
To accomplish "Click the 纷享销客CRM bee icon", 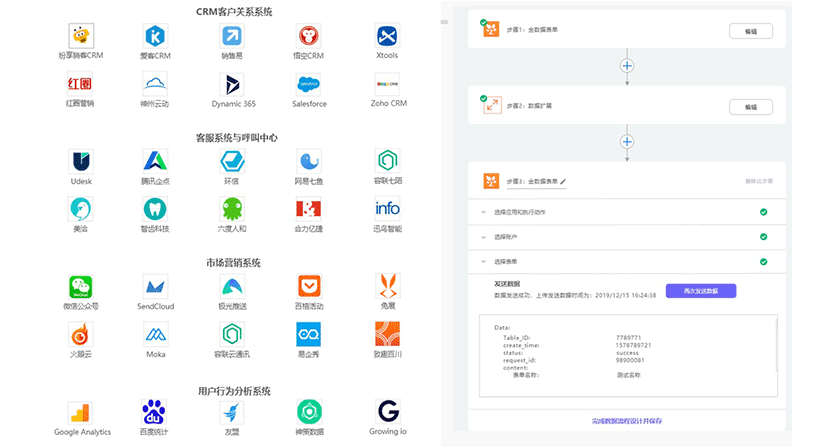I will click(x=81, y=36).
